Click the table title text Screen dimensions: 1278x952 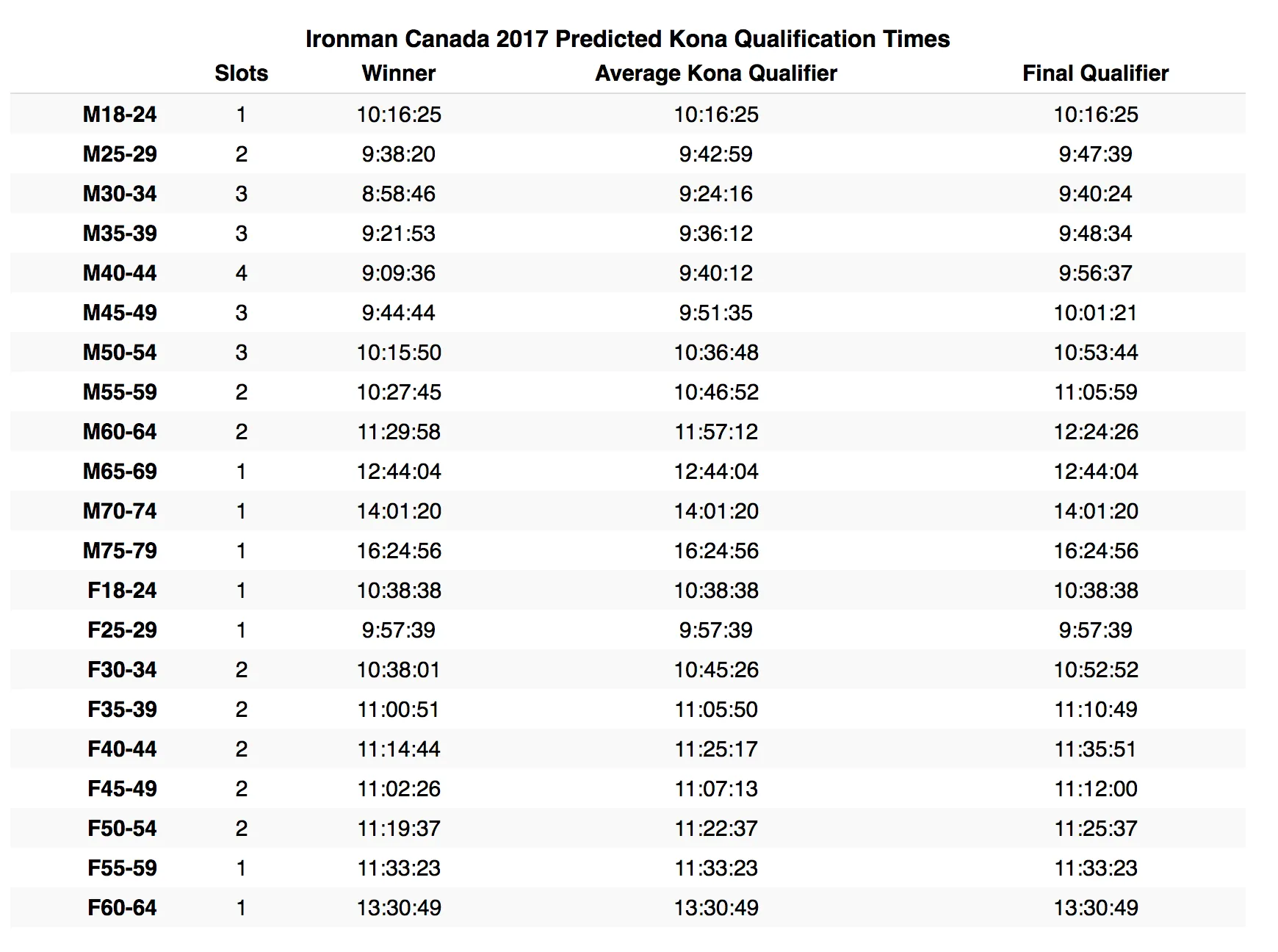[627, 39]
